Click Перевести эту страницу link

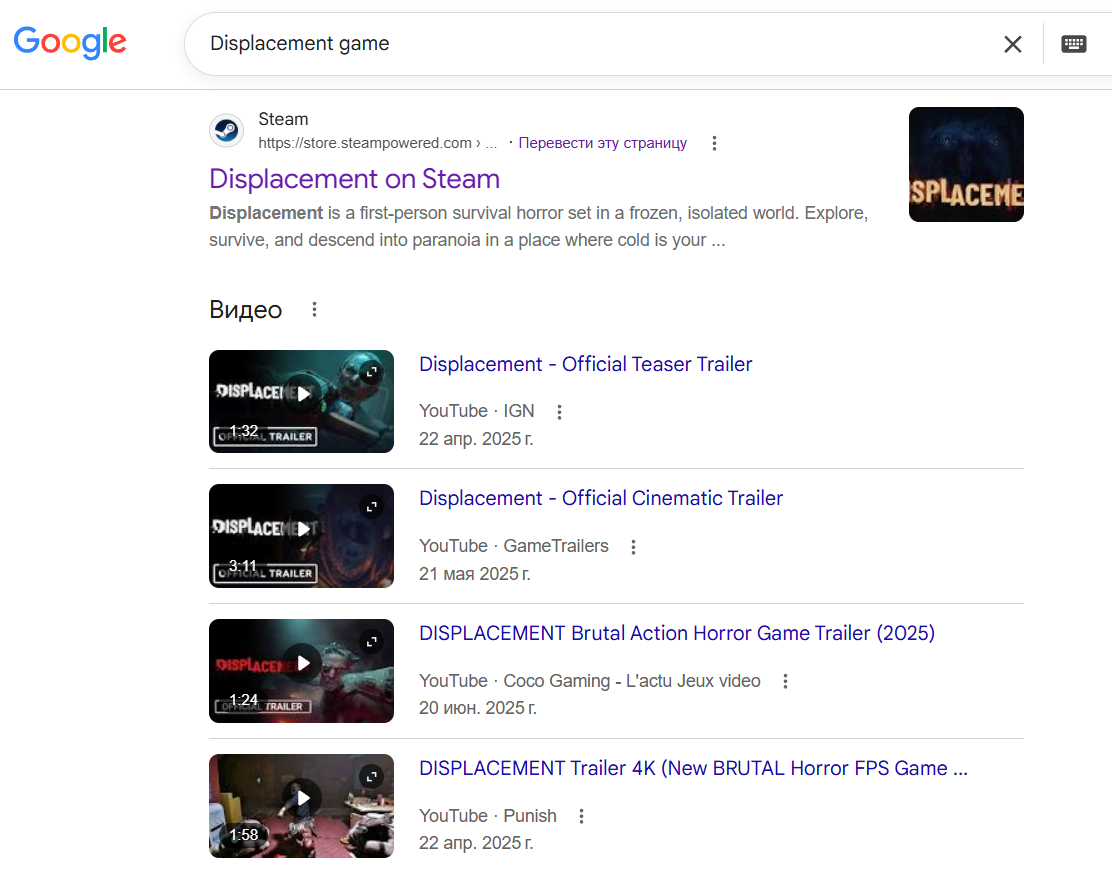tap(603, 143)
